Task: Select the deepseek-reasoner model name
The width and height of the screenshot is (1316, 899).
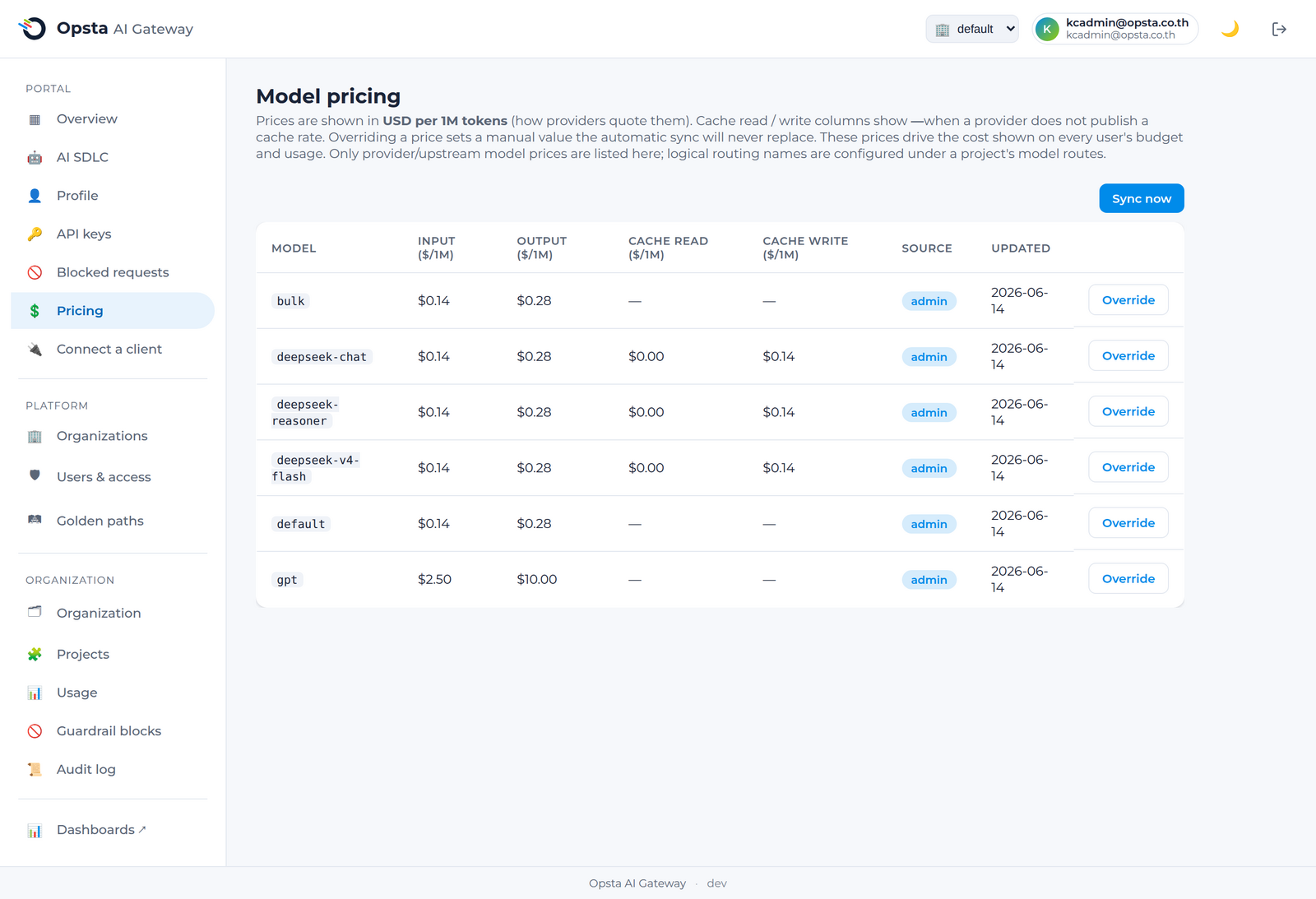Action: 306,413
